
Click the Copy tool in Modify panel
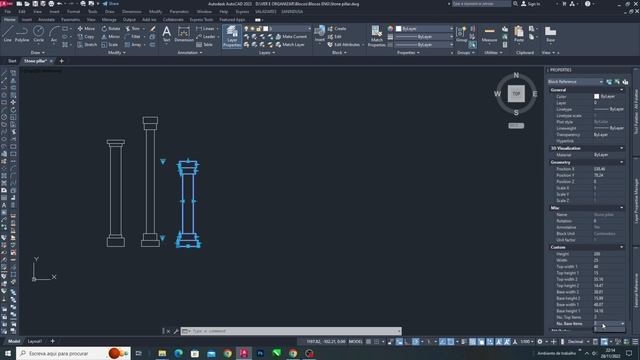click(86, 36)
